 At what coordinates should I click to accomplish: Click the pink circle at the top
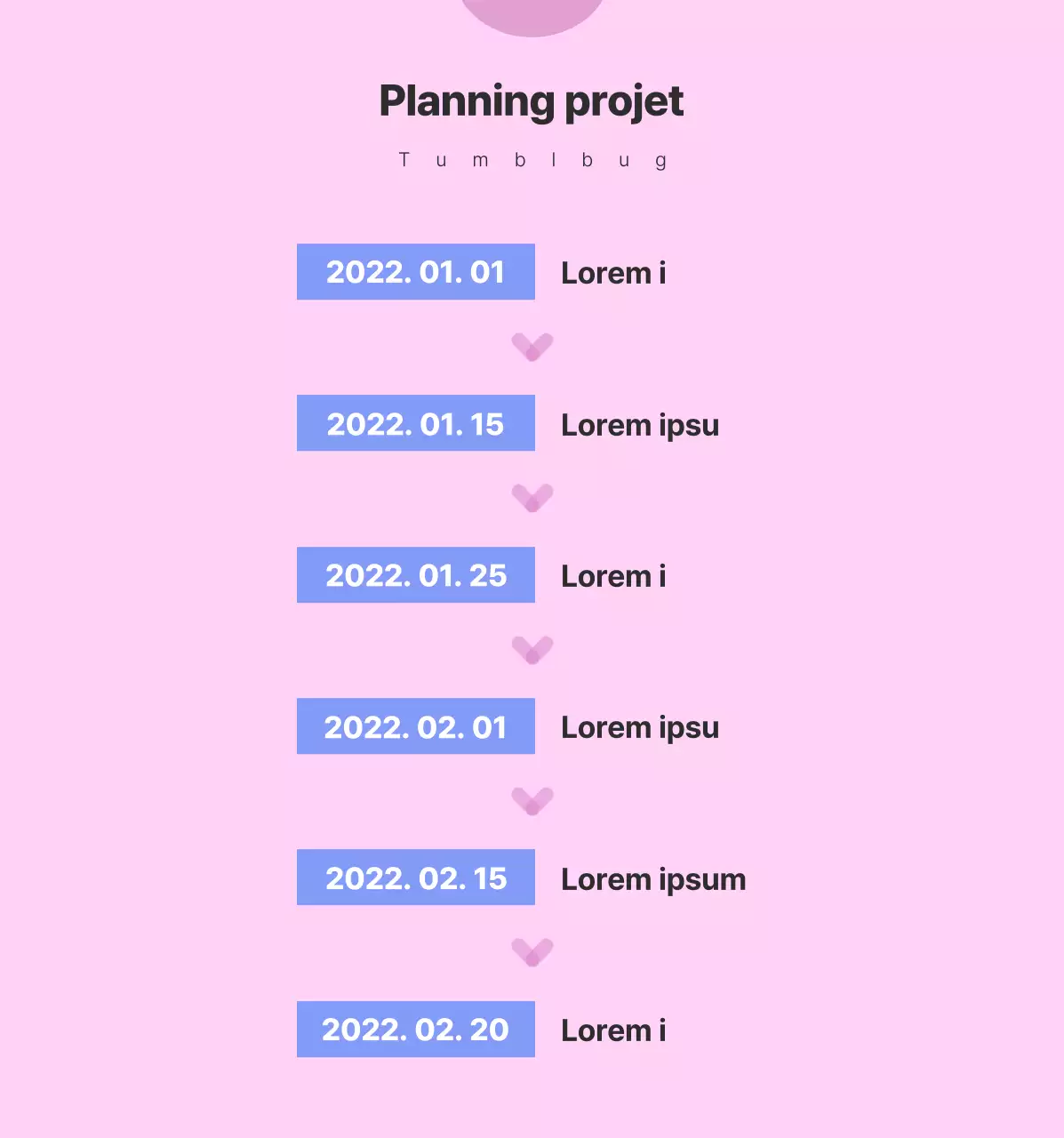[532, 15]
